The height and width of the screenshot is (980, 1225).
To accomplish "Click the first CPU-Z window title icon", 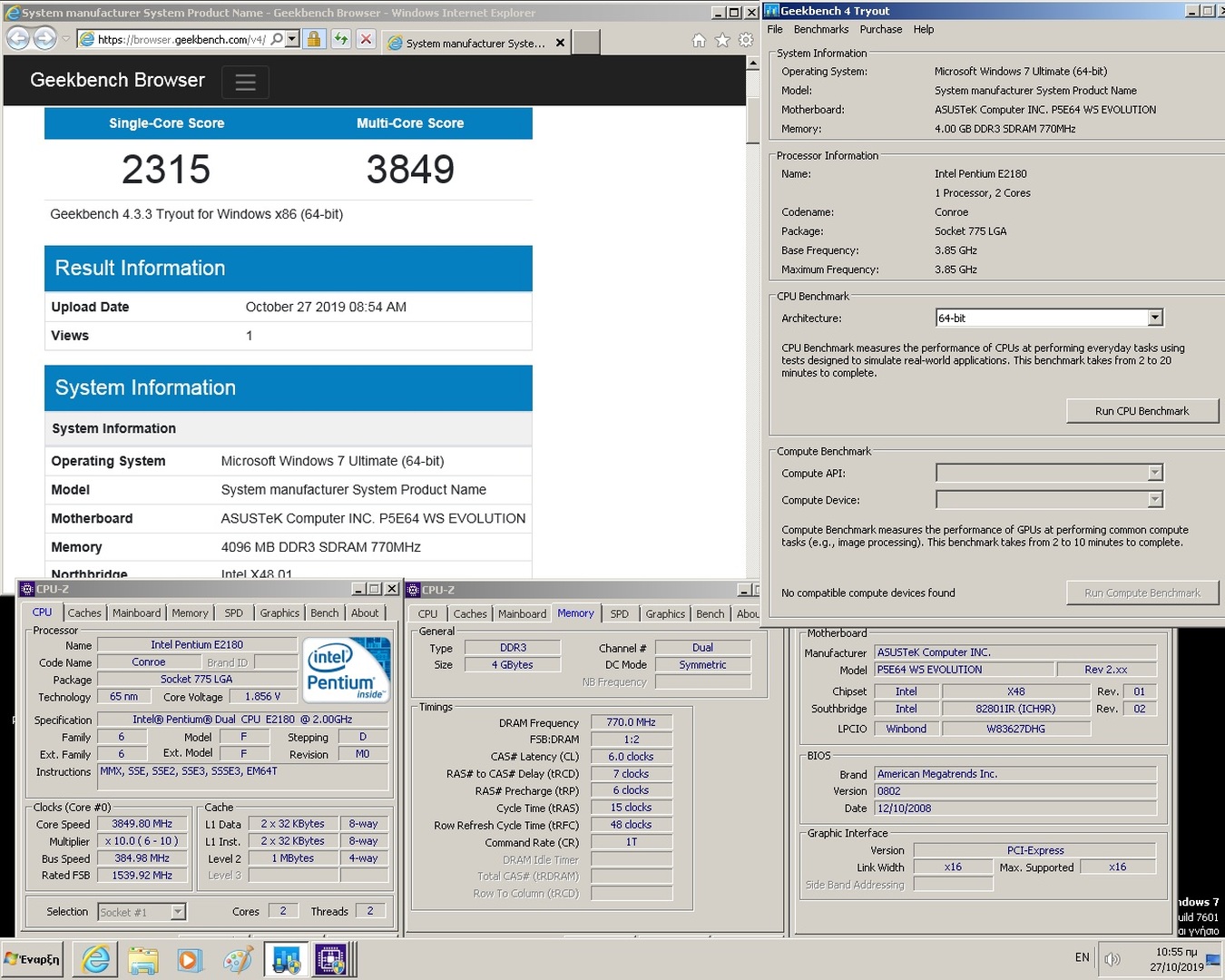I will tap(27, 589).
